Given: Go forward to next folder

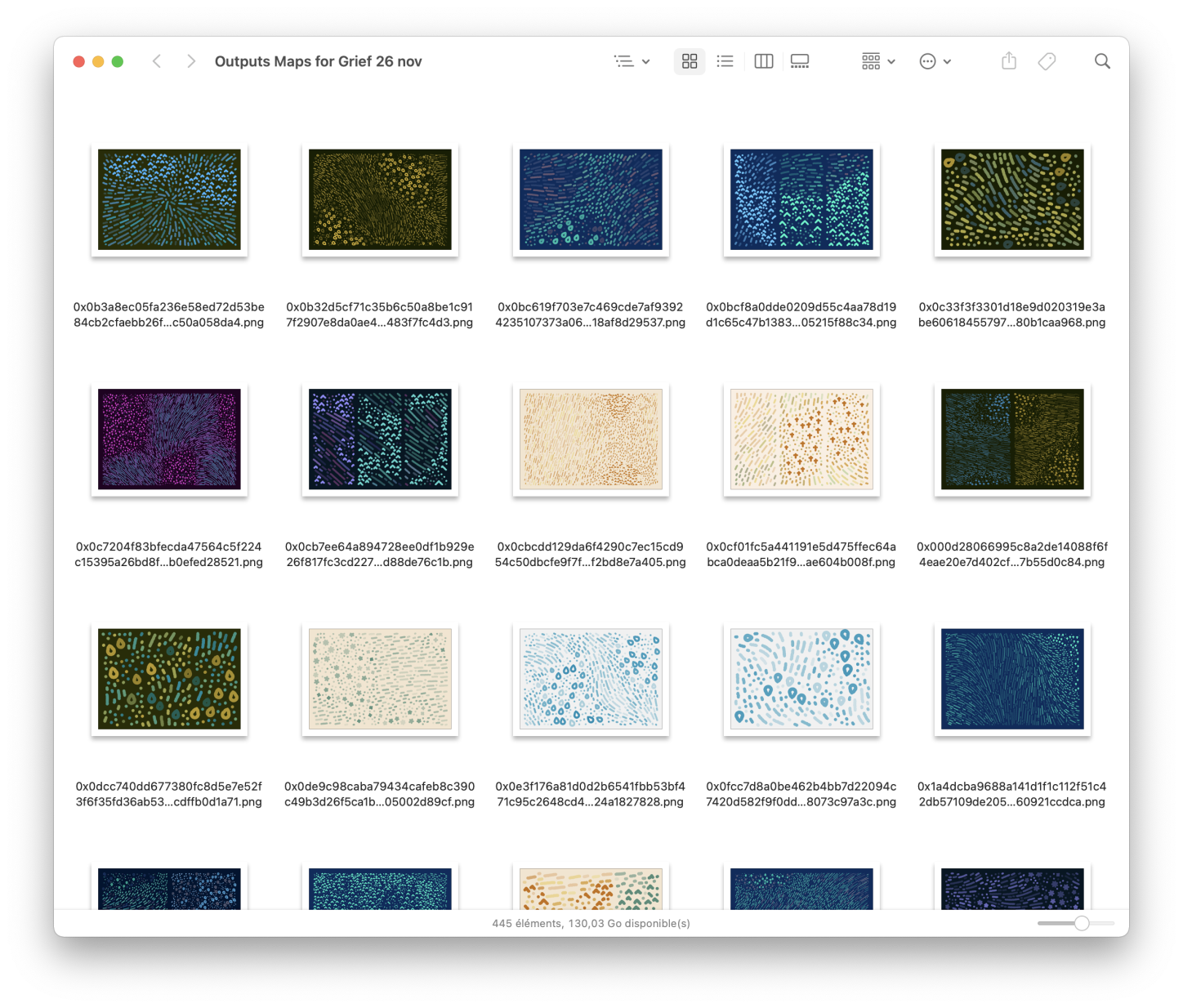Looking at the screenshot, I should 190,61.
